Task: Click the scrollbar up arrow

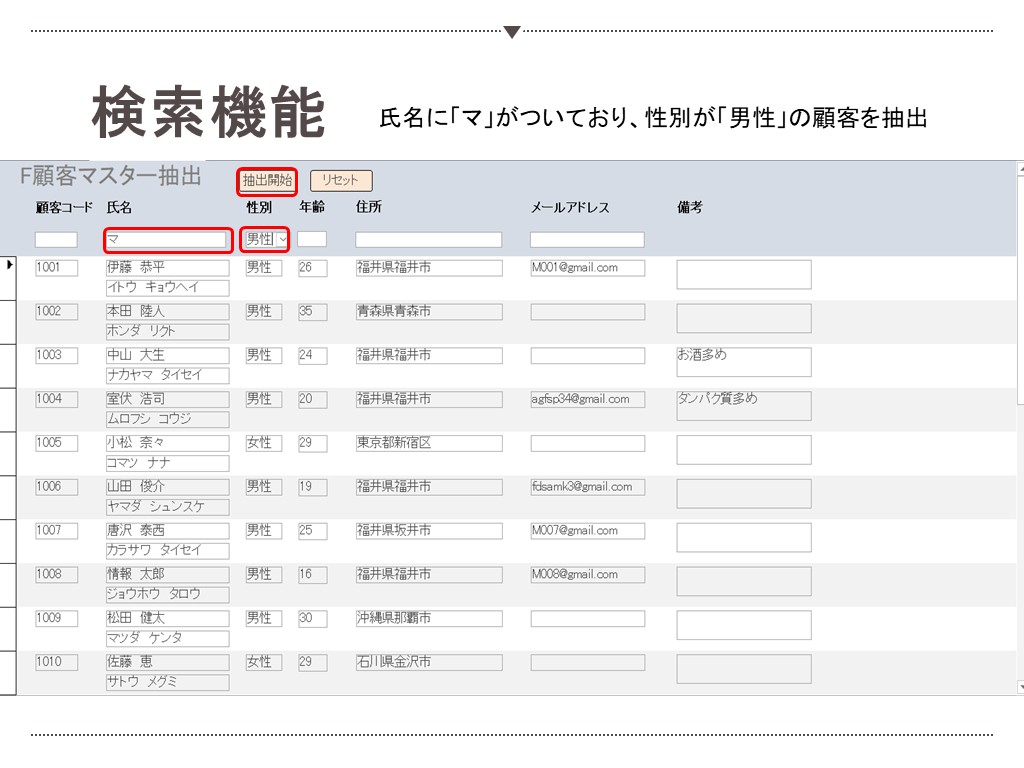Action: [x=1019, y=168]
